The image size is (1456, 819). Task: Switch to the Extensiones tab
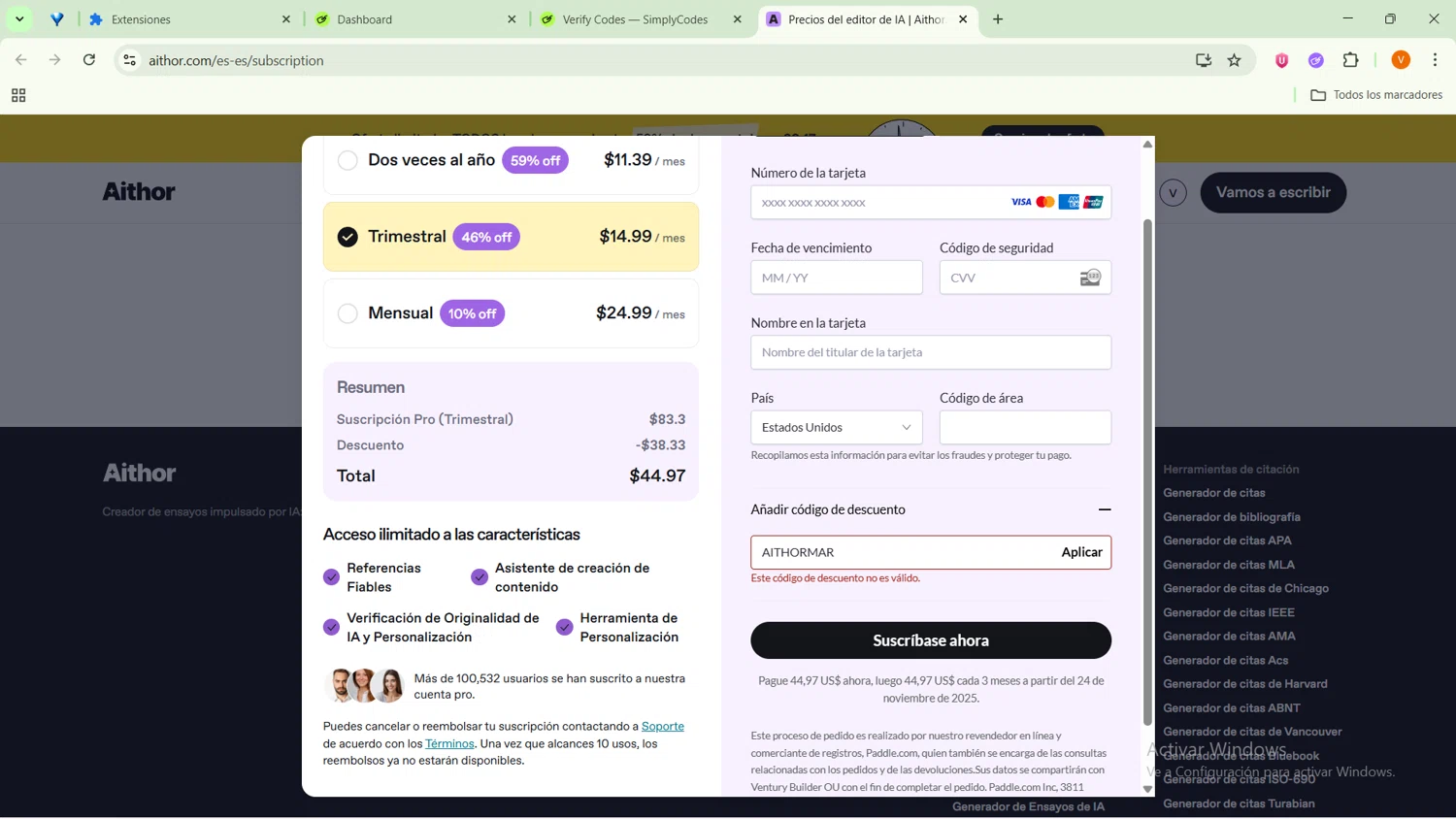pyautogui.click(x=190, y=19)
